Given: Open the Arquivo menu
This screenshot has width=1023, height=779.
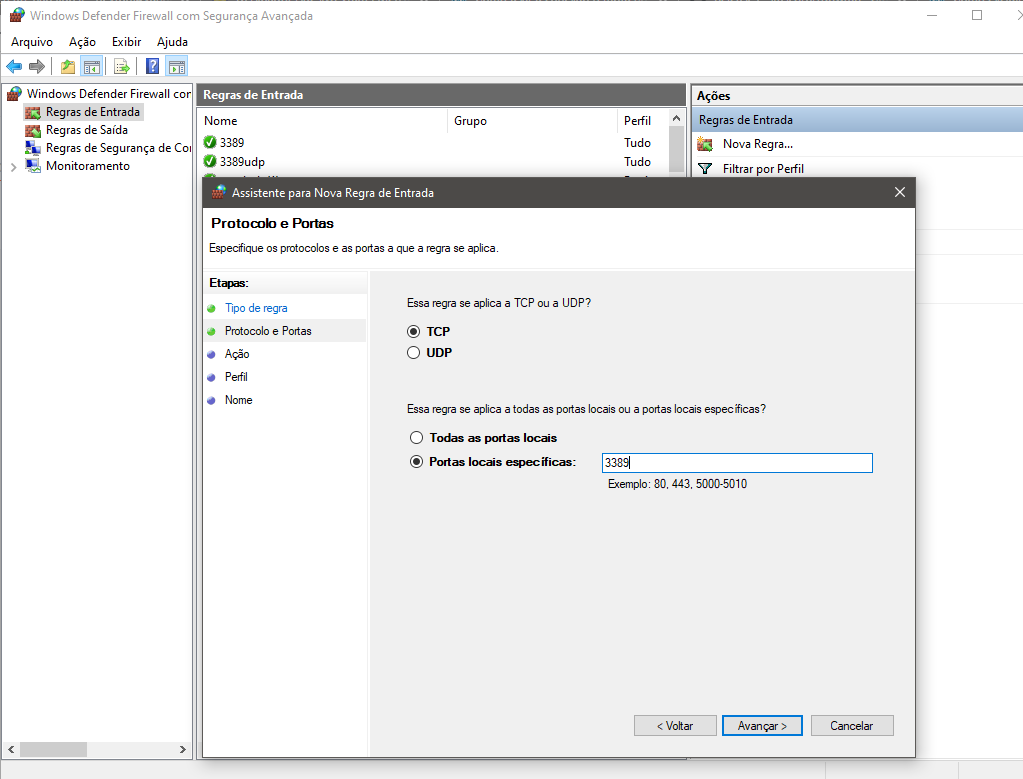Looking at the screenshot, I should pos(32,42).
